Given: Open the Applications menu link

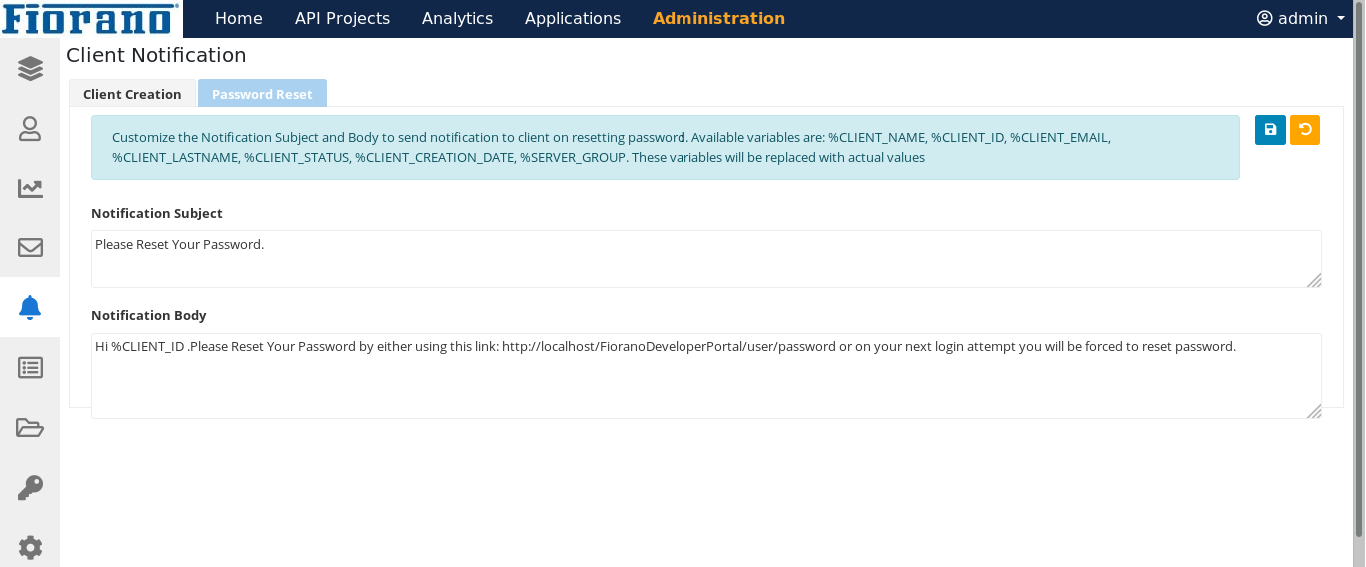Looking at the screenshot, I should pyautogui.click(x=572, y=18).
